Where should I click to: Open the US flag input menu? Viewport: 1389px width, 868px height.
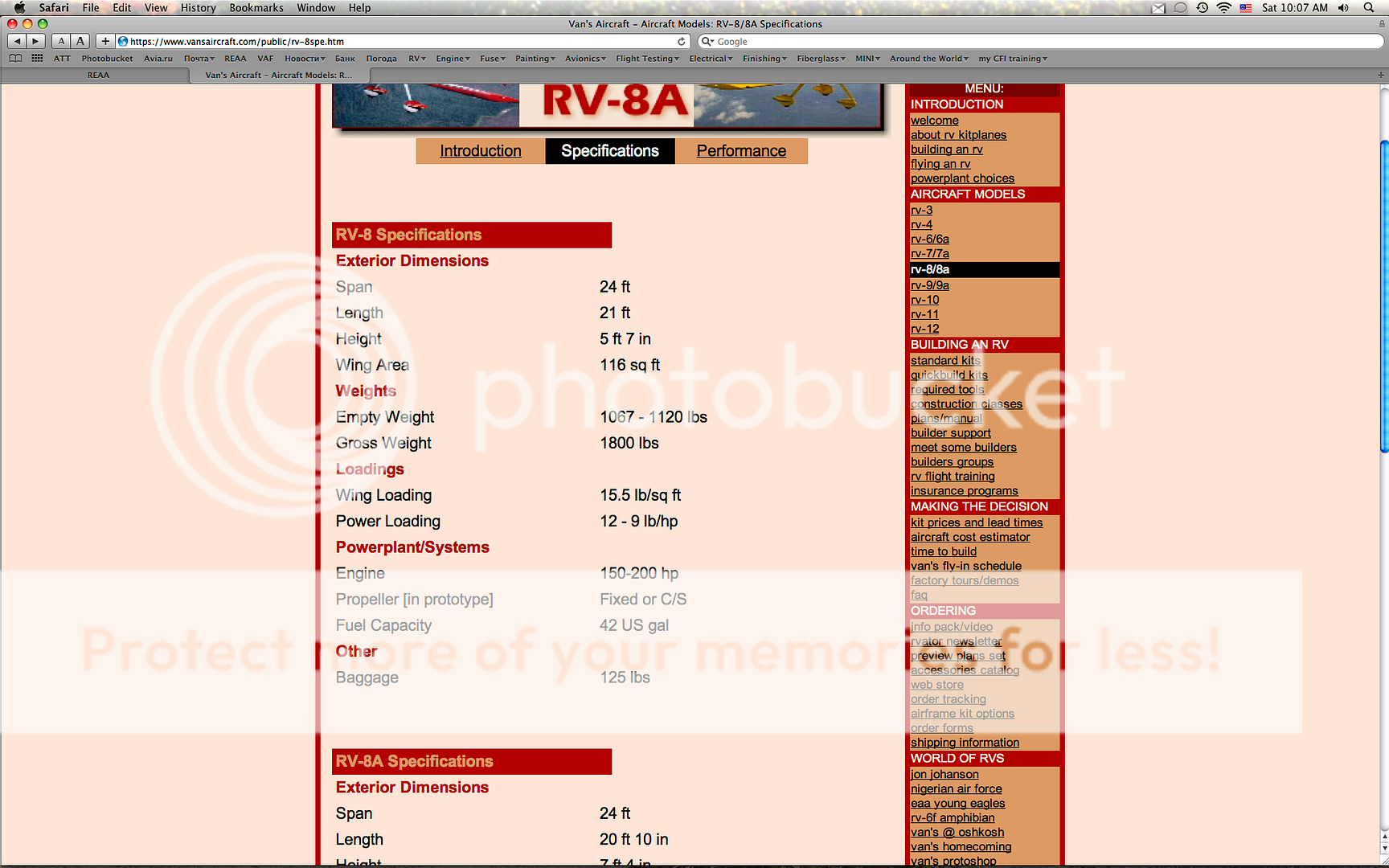1245,8
